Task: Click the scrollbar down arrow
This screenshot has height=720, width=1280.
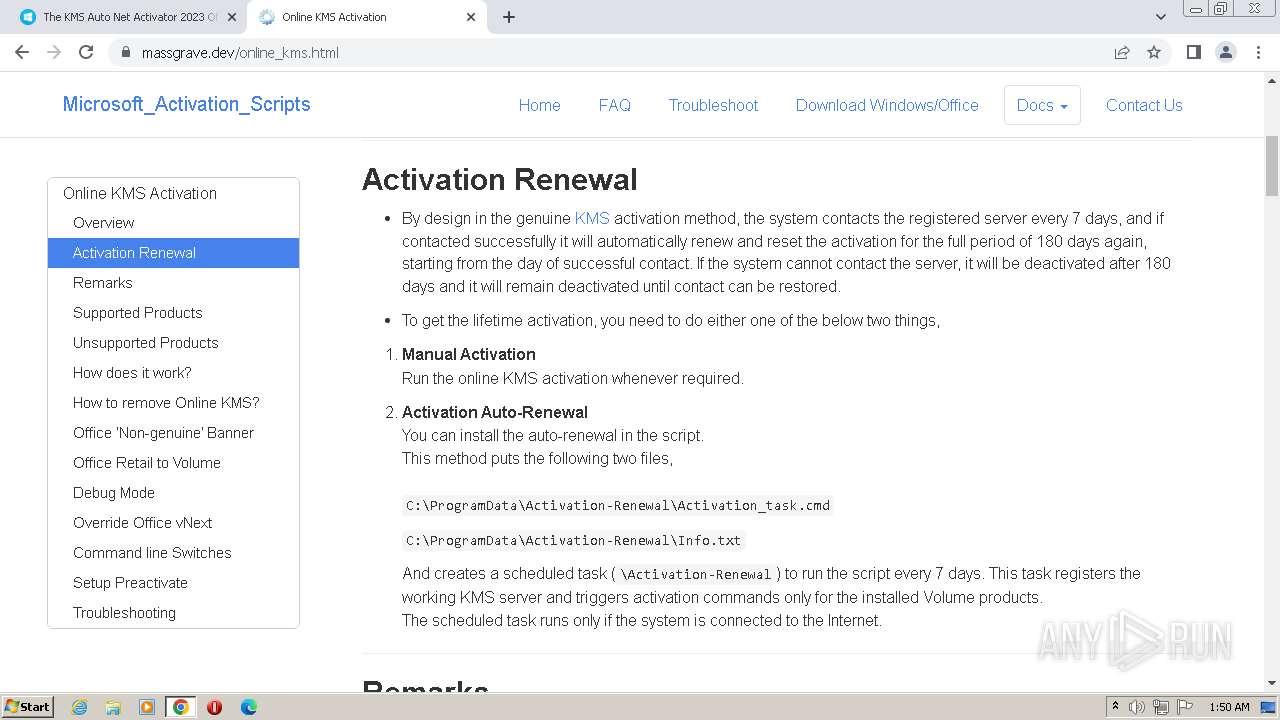Action: pyautogui.click(x=1272, y=684)
